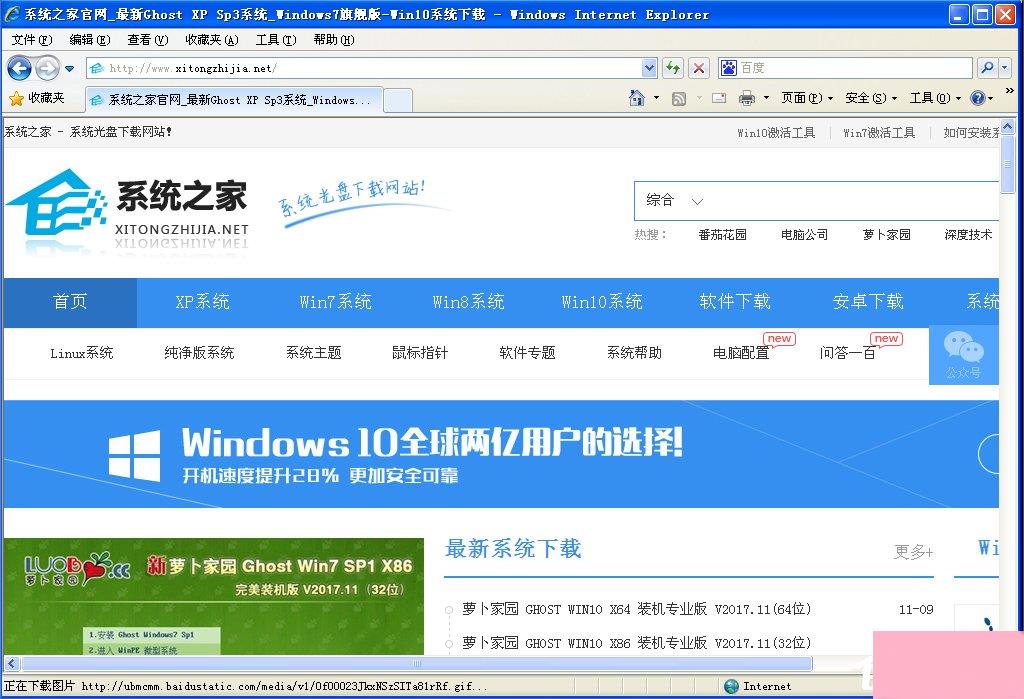Open the 工具(T) menu
Viewport: 1024px width, 699px height.
pos(276,40)
